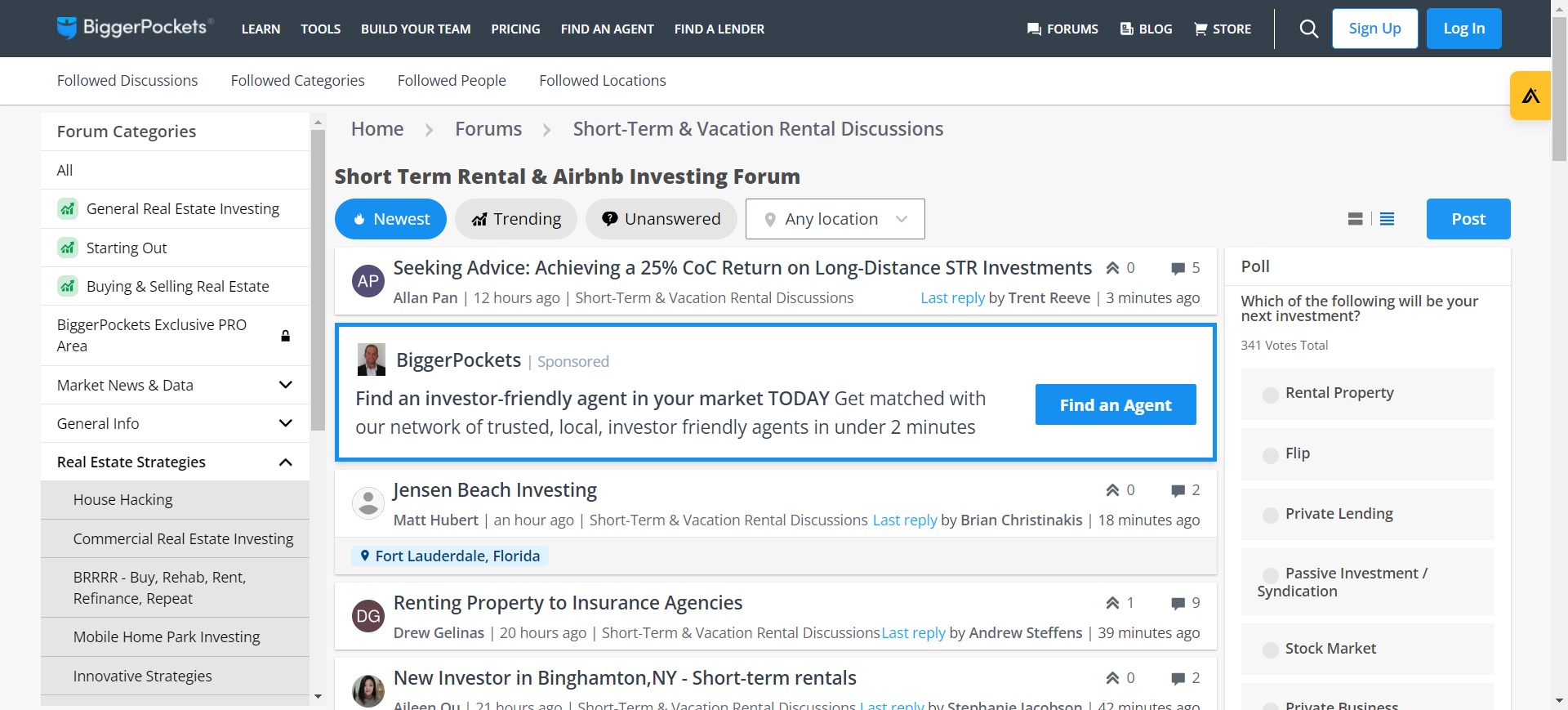This screenshot has height=710, width=1568.
Task: Go to PRICING page
Action: (x=515, y=29)
